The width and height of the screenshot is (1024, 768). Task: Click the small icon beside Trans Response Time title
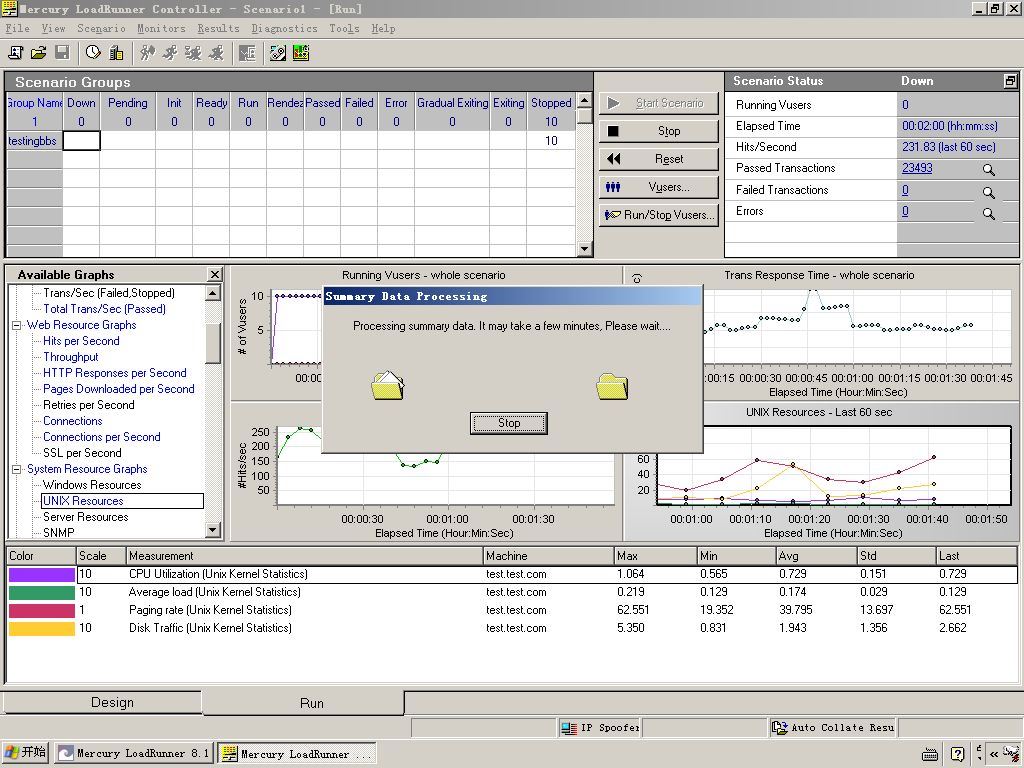637,278
